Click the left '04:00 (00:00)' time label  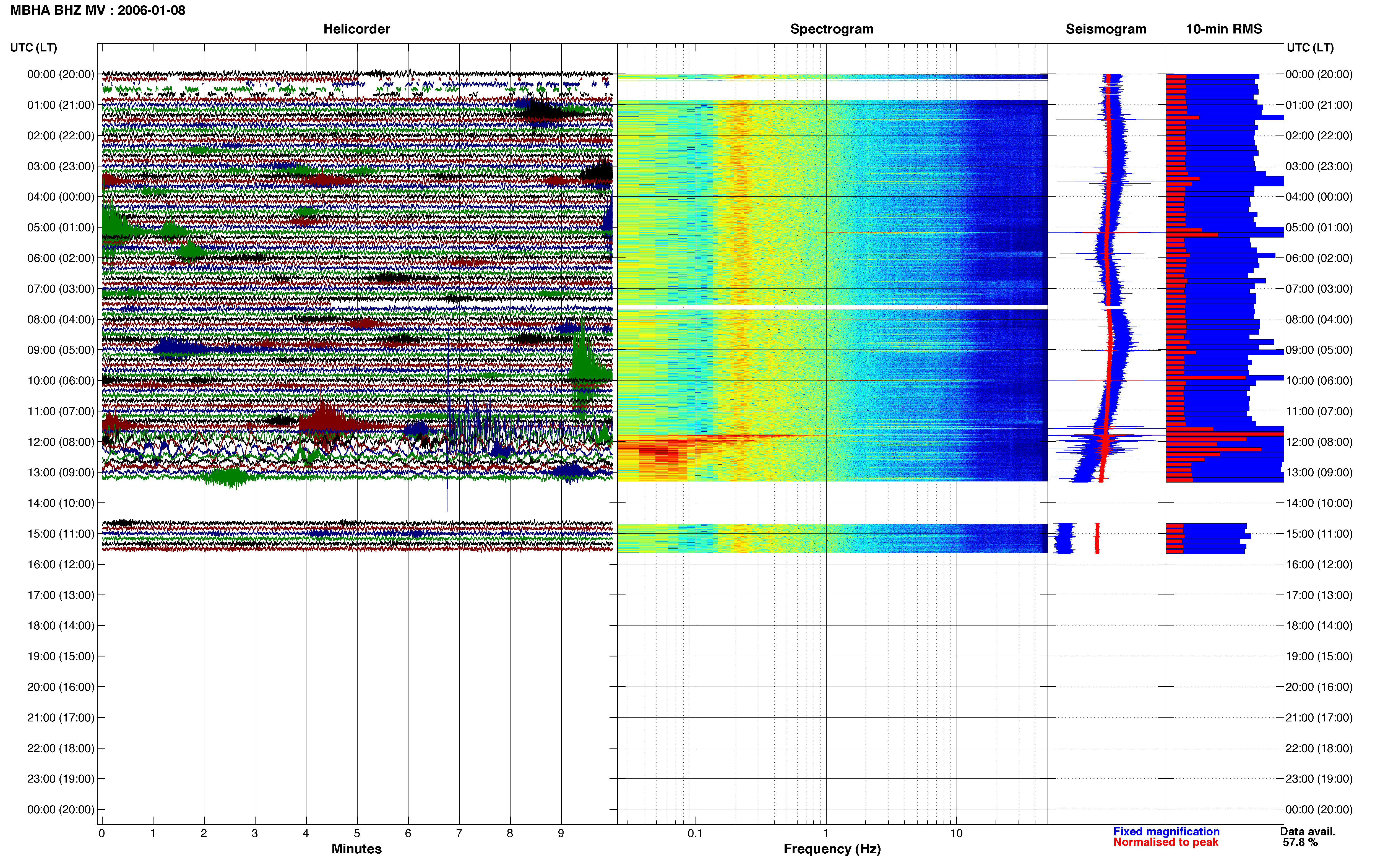coord(61,197)
